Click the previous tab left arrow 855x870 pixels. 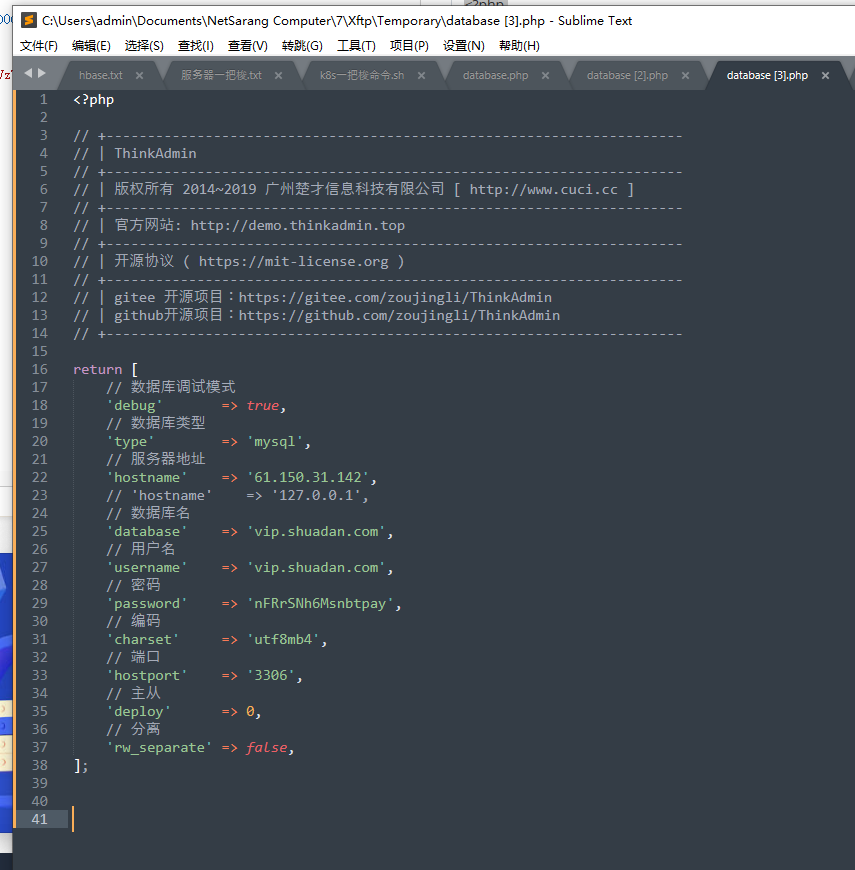click(x=28, y=73)
